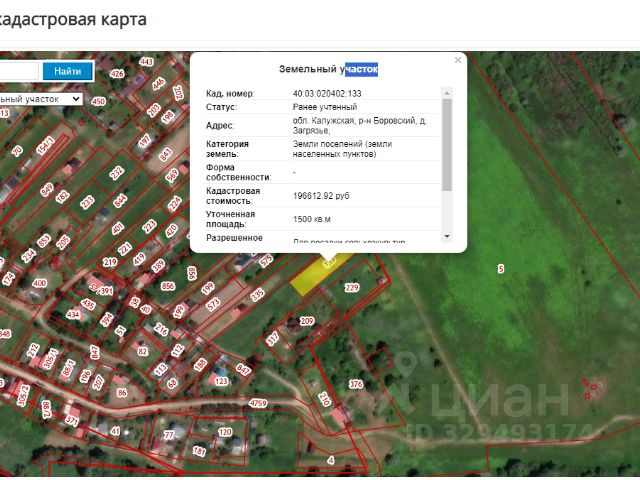Select parcel label 4 at bottom
Image resolution: width=640 pixels, height=480 pixels.
tap(331, 460)
